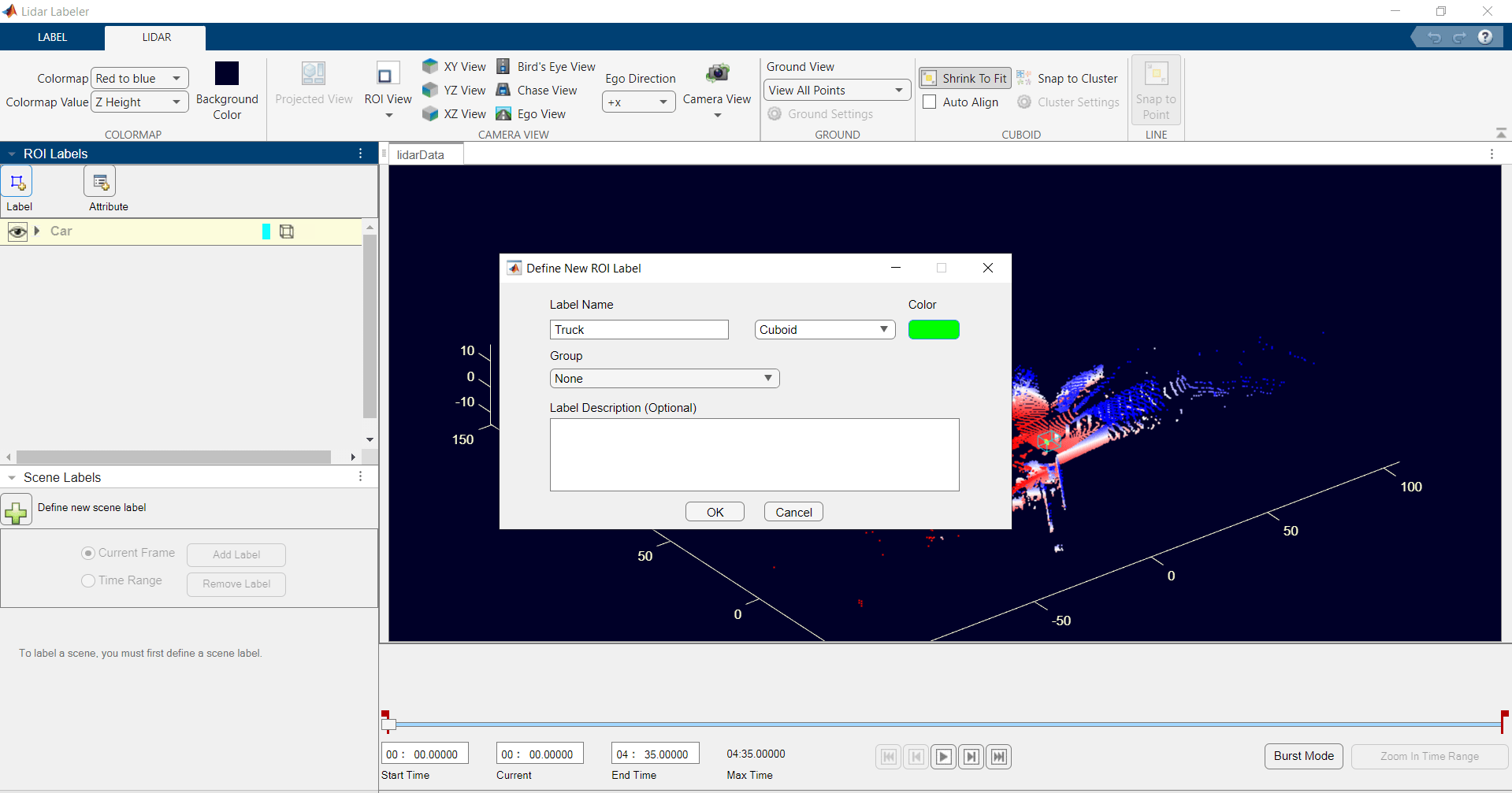Image resolution: width=1512 pixels, height=793 pixels.
Task: Click Define new scene label plus icon
Action: point(16,510)
